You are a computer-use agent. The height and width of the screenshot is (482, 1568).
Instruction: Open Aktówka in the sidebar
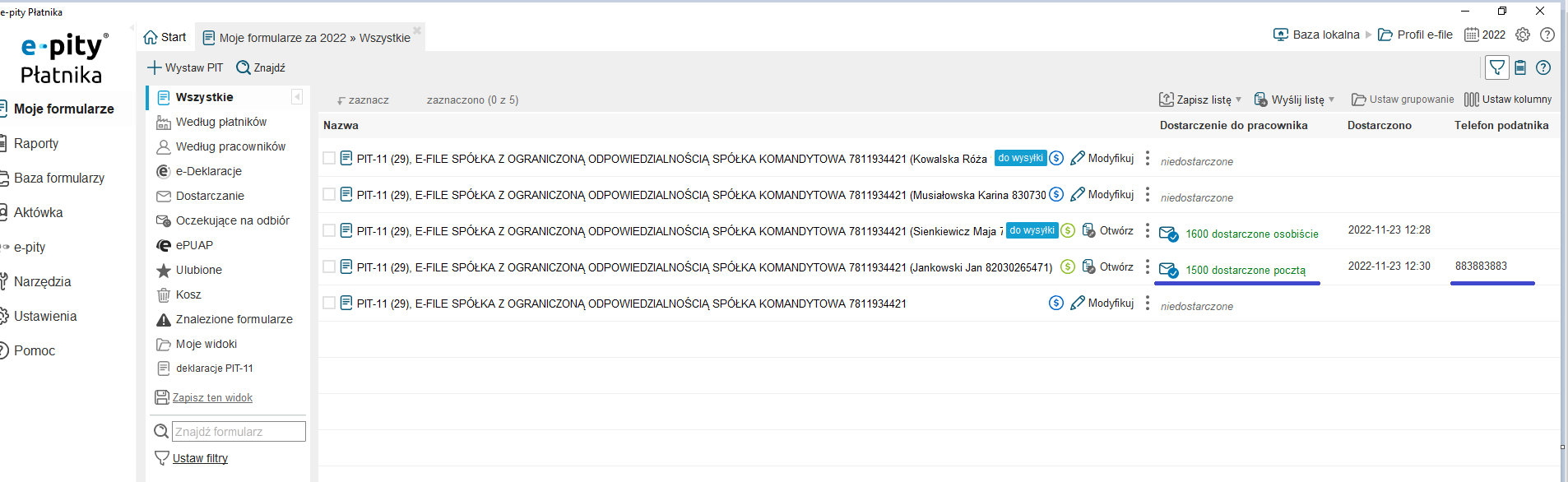tap(38, 212)
